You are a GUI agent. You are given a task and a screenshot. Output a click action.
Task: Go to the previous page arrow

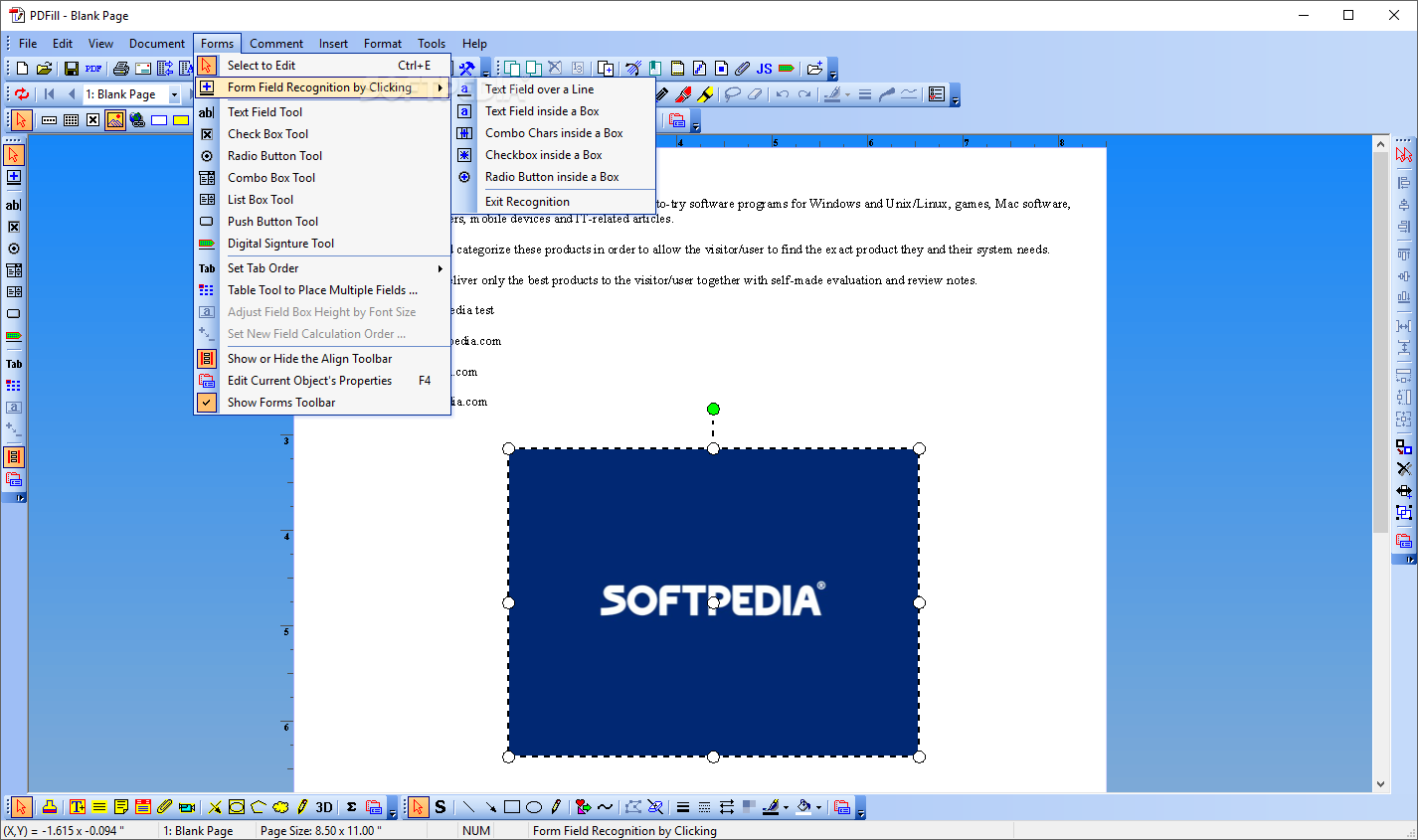coord(71,93)
